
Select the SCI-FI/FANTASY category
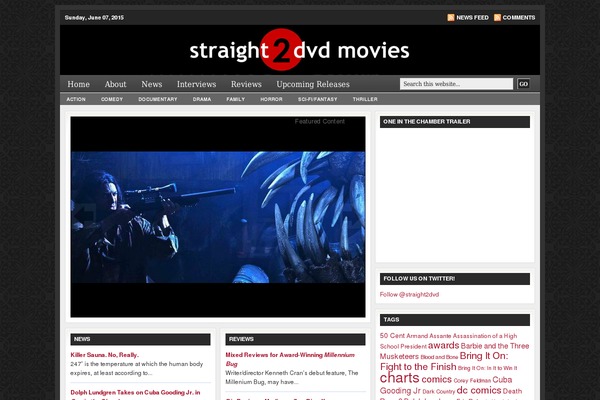[318, 99]
